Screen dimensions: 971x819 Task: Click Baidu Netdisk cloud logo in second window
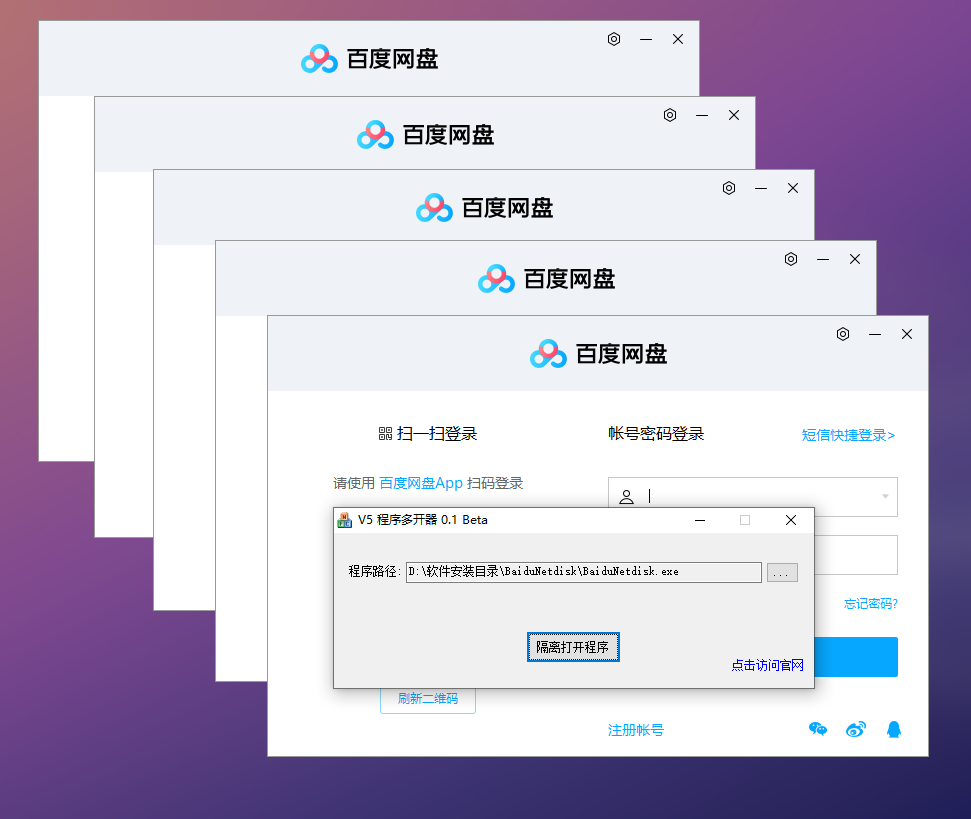pos(375,135)
